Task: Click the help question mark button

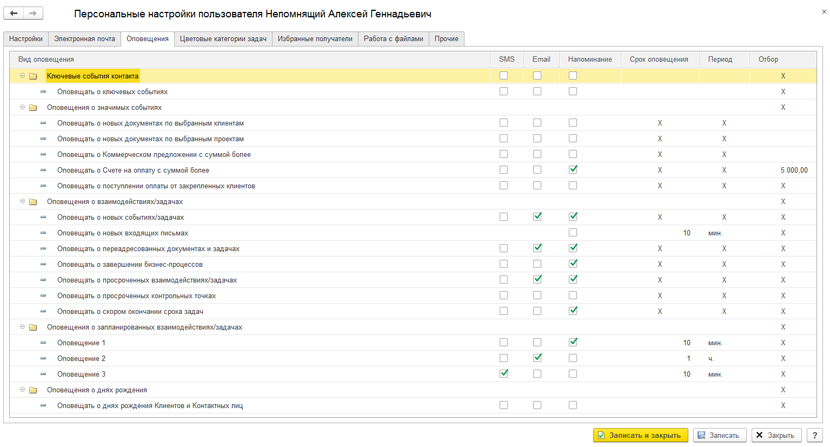Action: (815, 435)
